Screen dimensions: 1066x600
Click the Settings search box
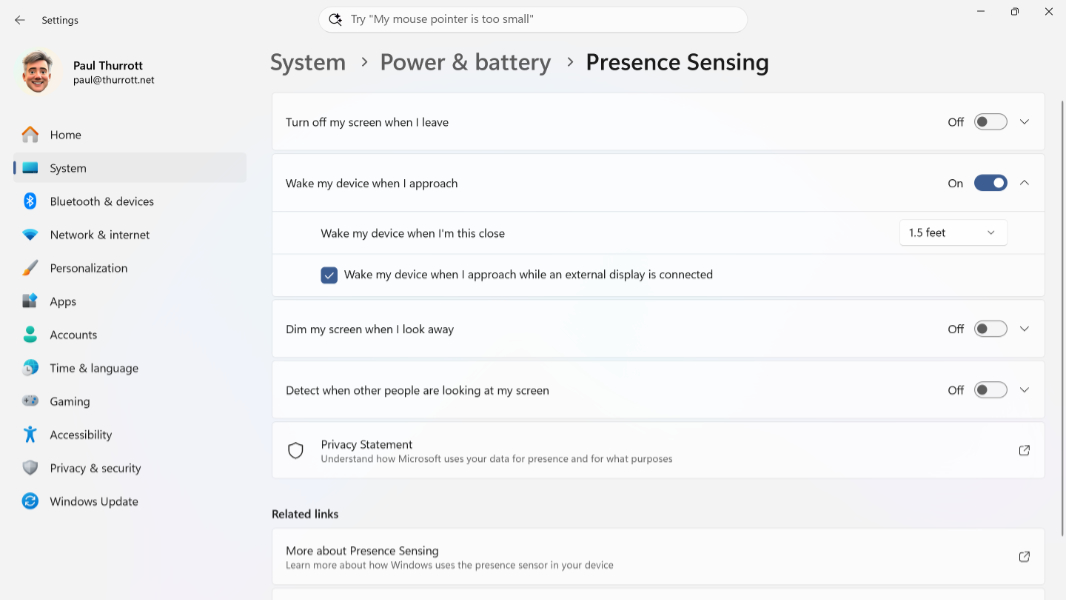click(x=533, y=19)
